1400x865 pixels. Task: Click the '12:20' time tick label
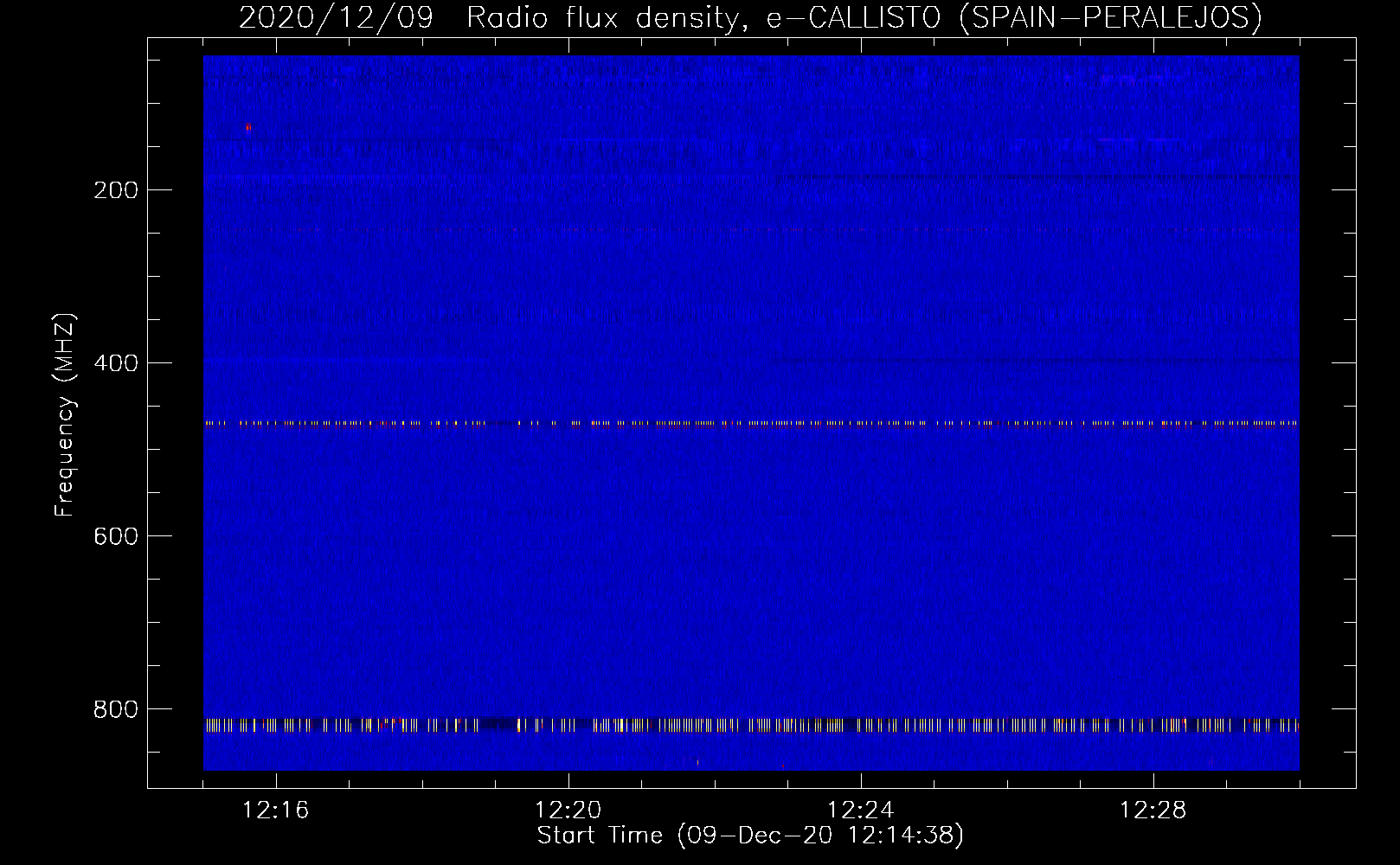point(568,811)
